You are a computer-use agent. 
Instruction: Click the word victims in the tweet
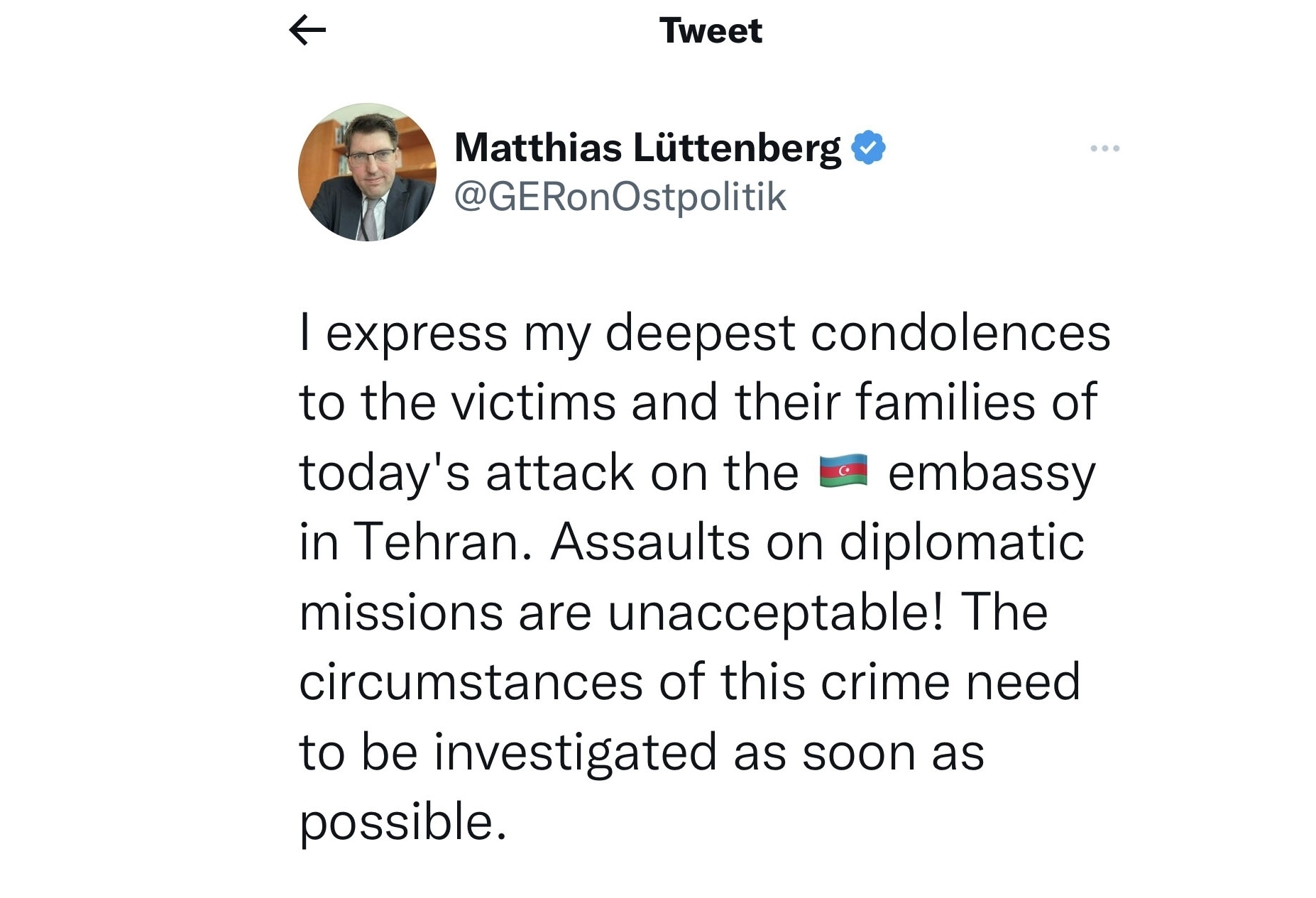[533, 402]
